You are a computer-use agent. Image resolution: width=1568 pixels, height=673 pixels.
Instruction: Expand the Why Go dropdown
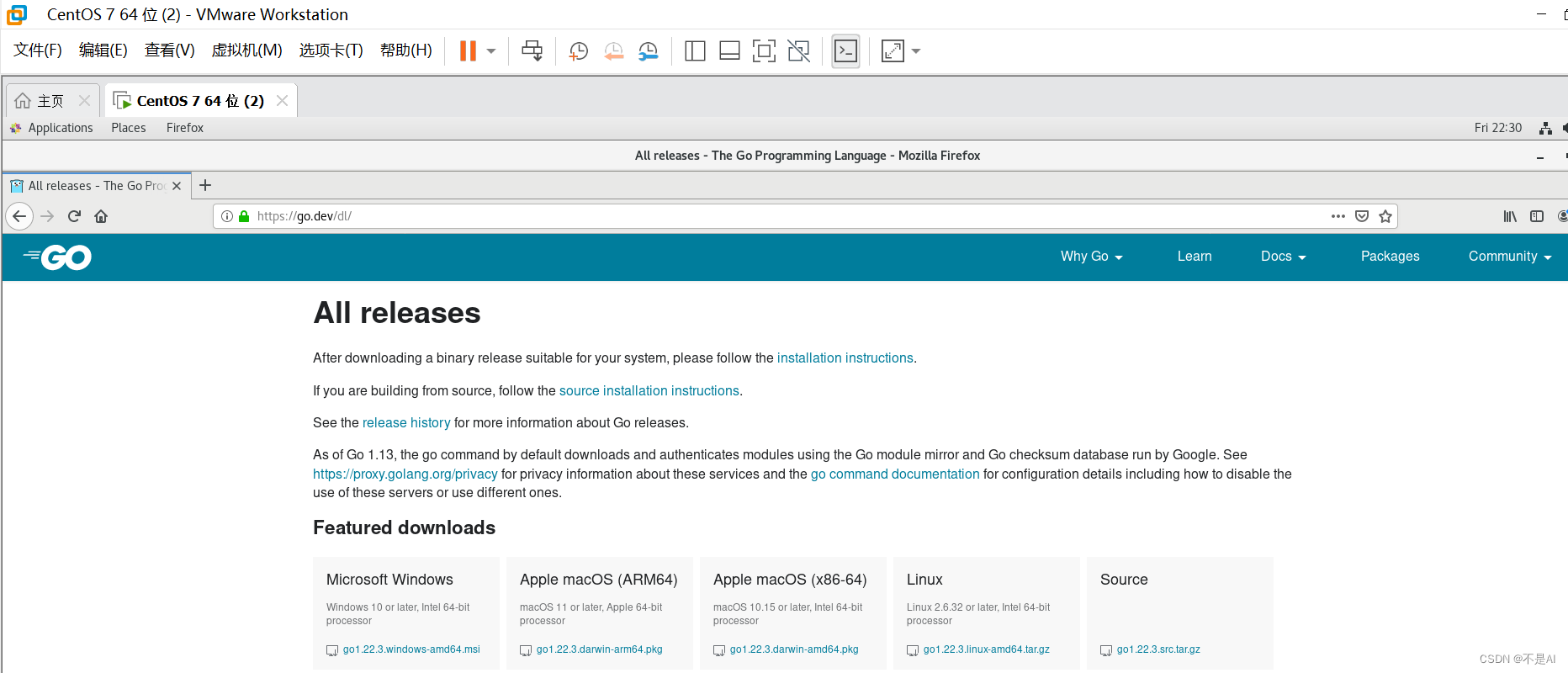1092,257
